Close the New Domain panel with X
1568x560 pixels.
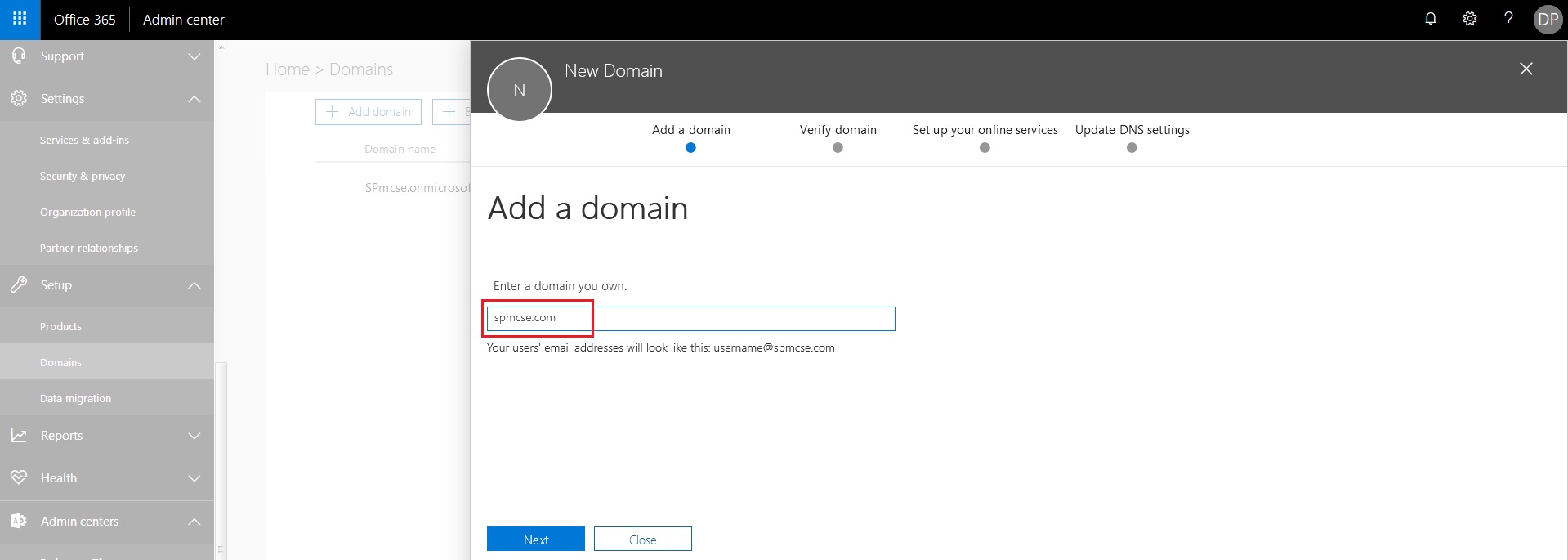[1526, 69]
